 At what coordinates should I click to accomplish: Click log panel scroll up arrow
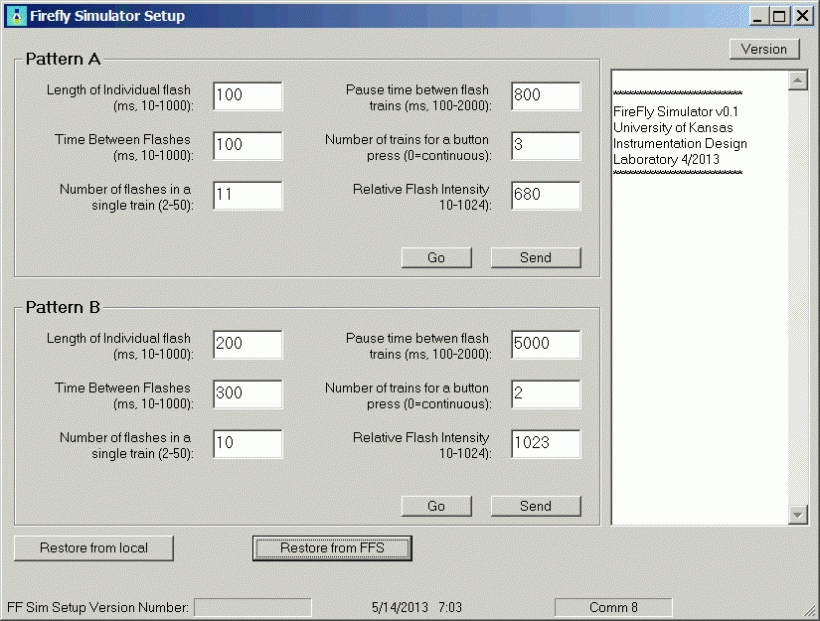point(797,81)
